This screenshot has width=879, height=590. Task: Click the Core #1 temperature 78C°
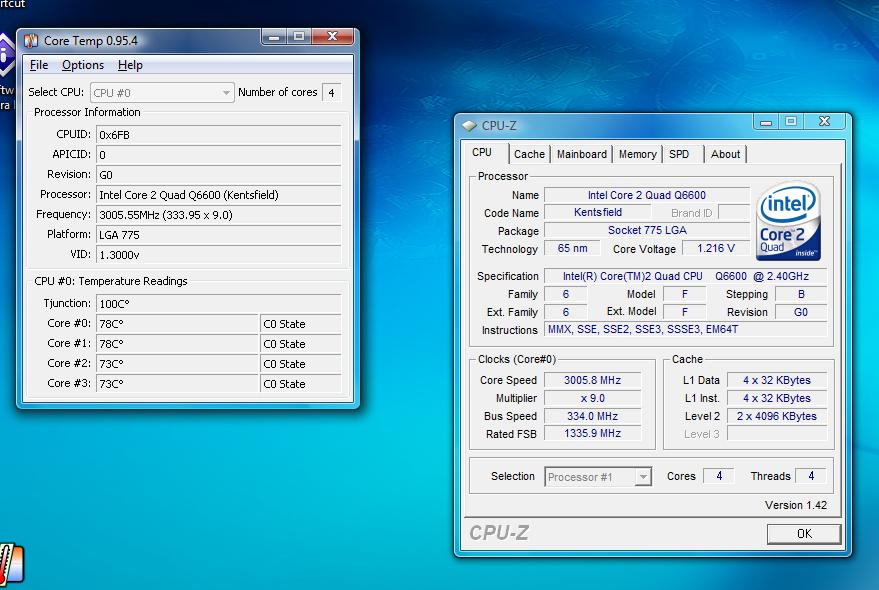point(177,344)
